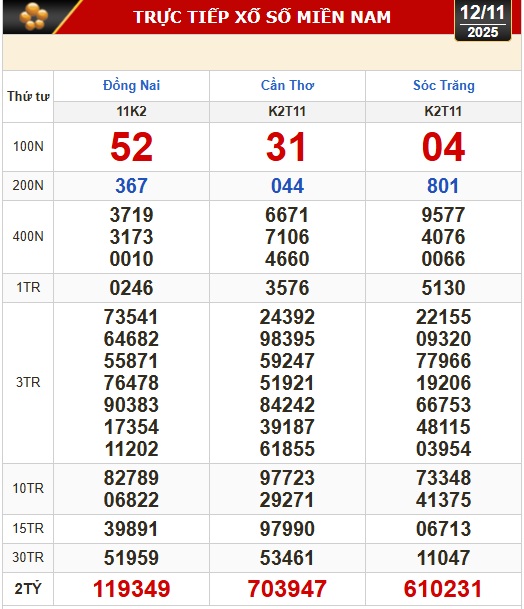Viewport: 524px width, 609px height.
Task: Select the 1TR prize row label
Action: point(28,287)
